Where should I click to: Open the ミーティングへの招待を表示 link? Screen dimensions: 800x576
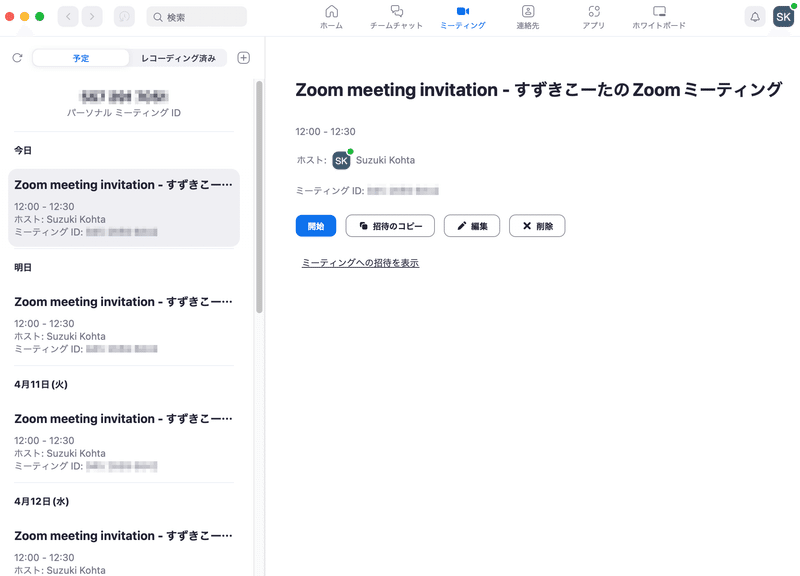pos(360,263)
